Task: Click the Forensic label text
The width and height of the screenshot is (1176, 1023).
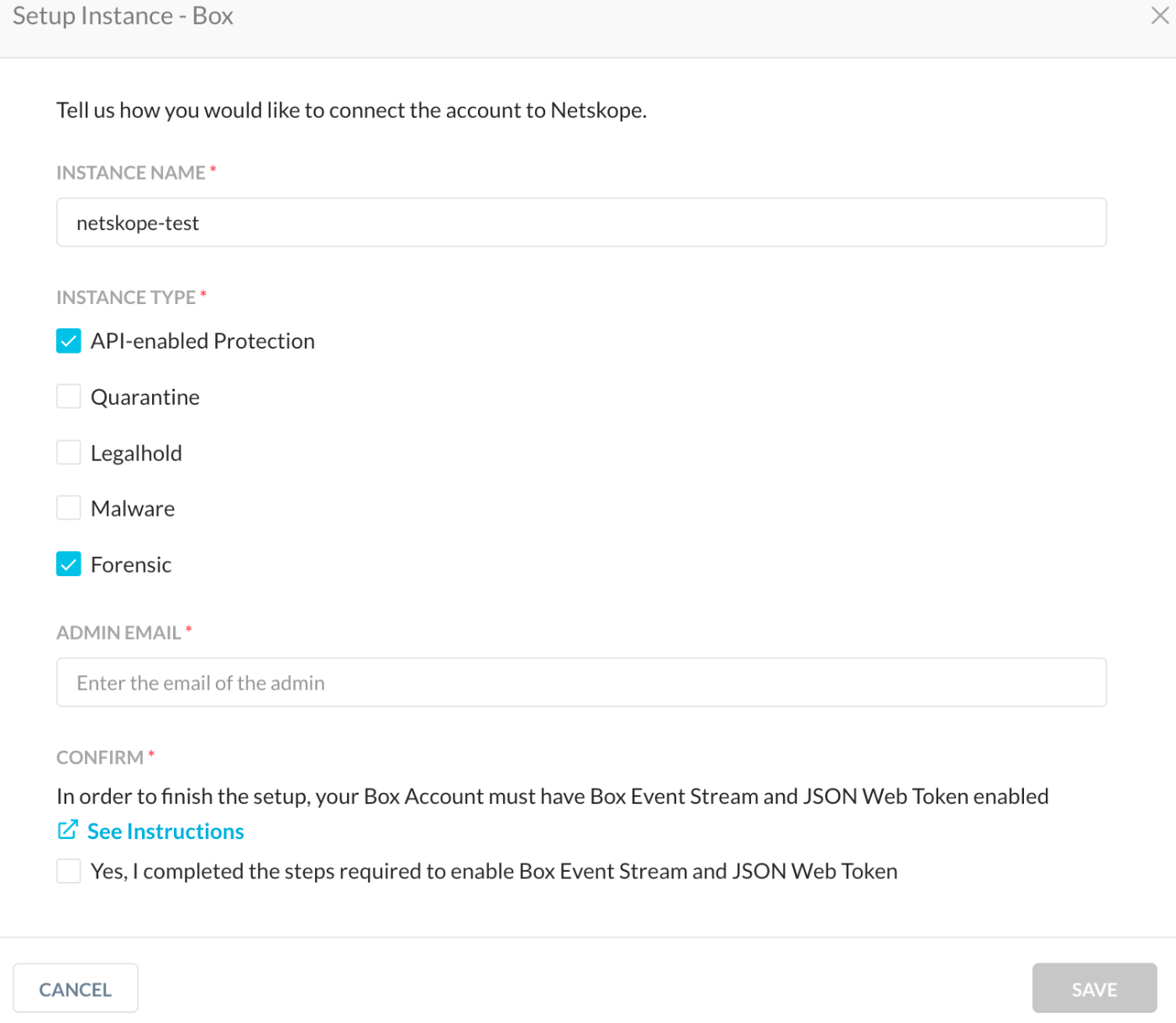Action: tap(131, 565)
